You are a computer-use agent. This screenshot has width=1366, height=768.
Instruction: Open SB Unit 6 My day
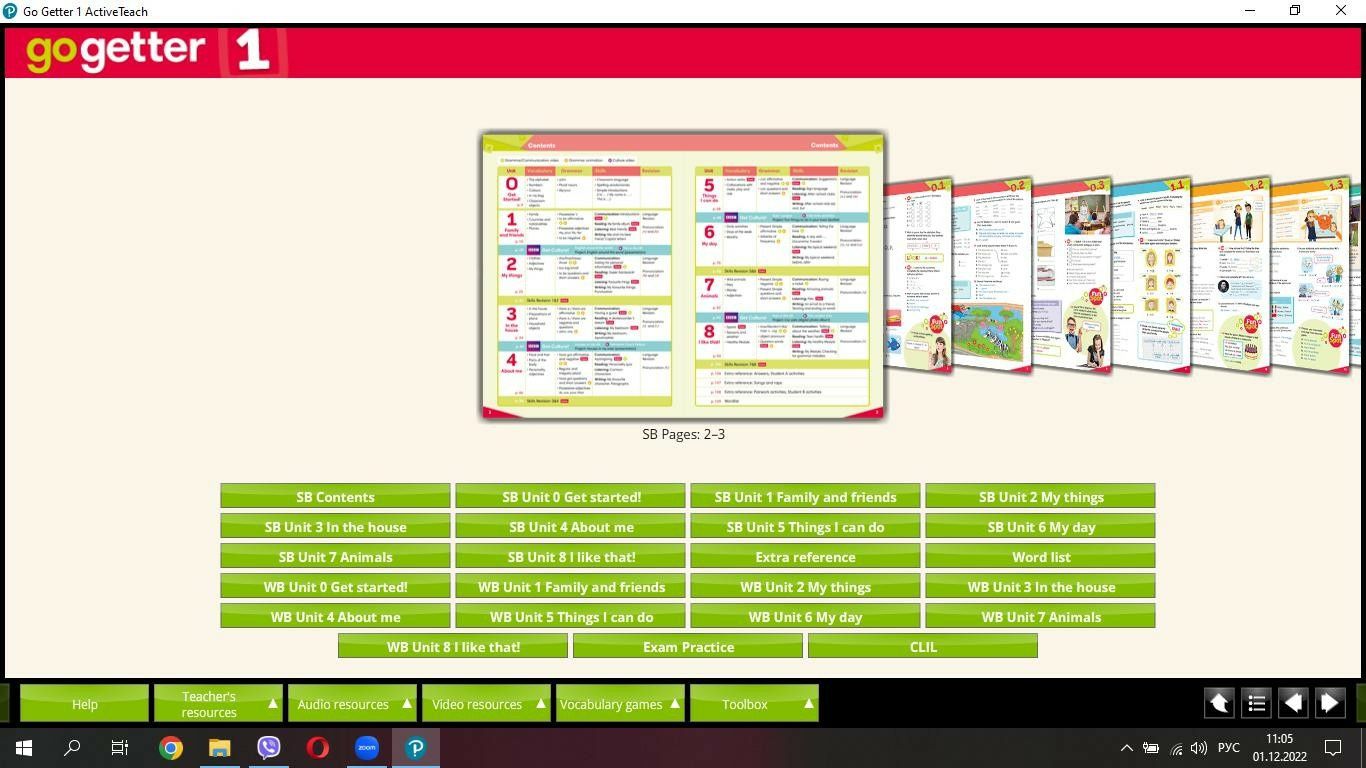pos(1041,526)
